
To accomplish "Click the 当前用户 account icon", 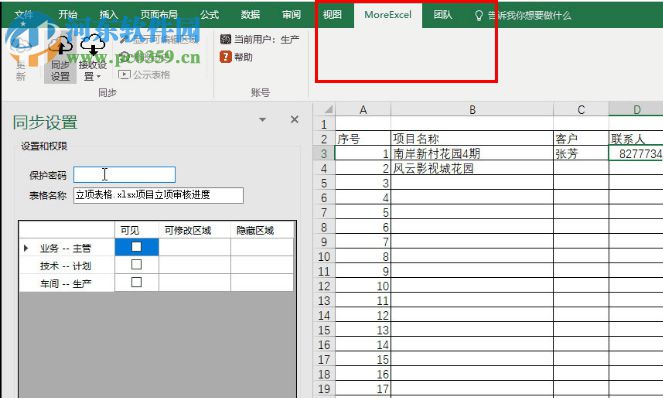I will point(226,39).
